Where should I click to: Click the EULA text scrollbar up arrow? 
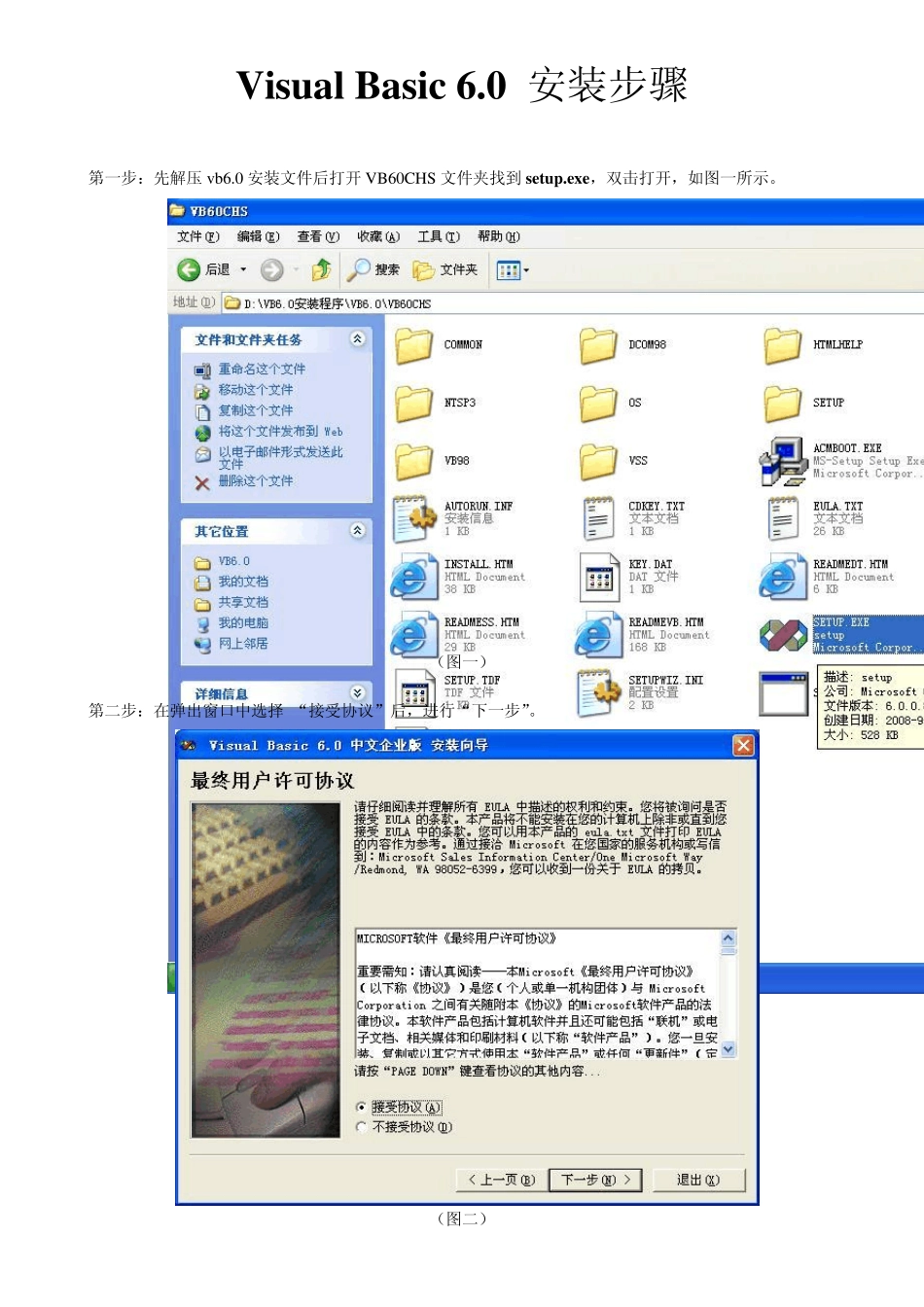coord(729,938)
